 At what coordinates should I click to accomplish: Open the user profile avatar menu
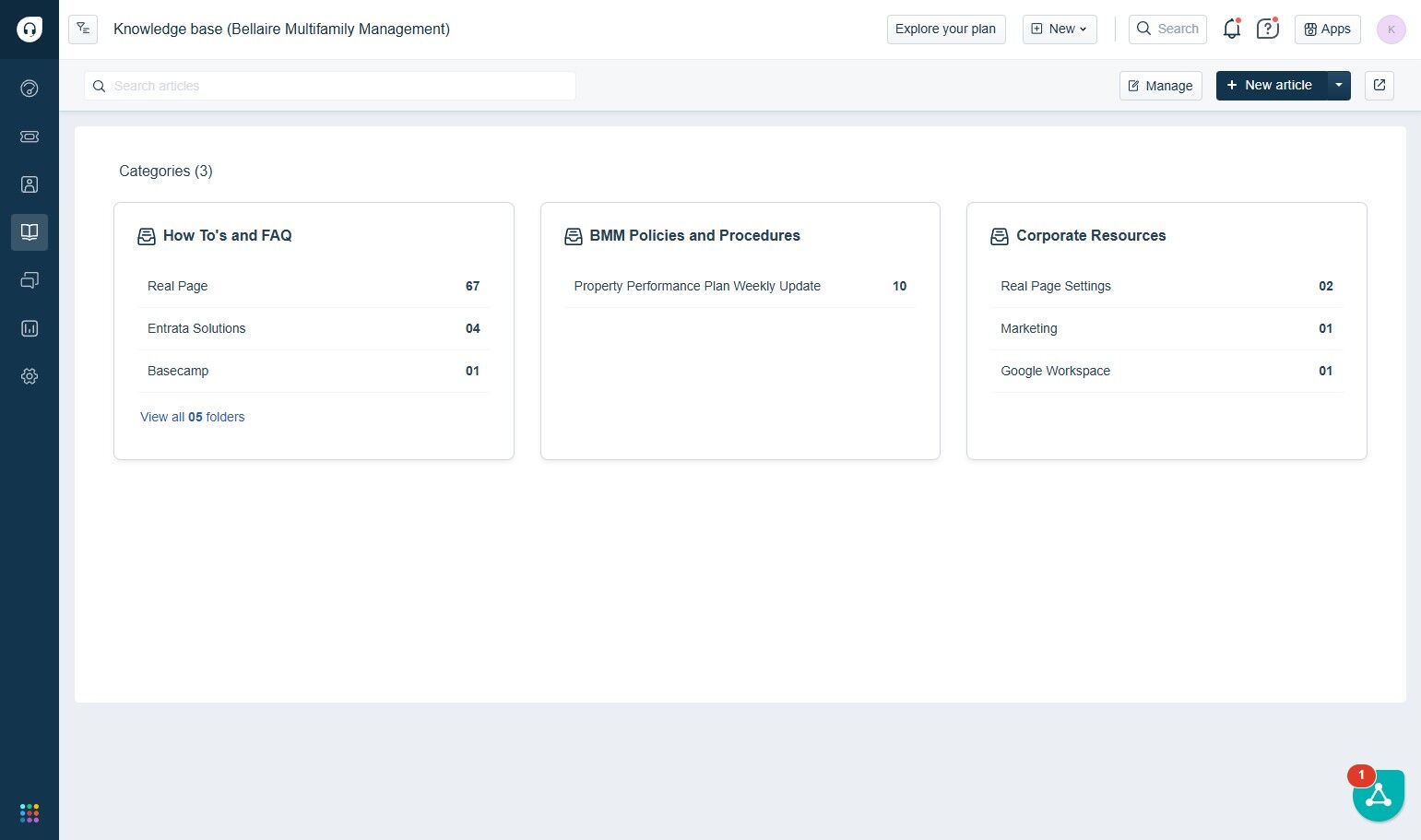click(x=1391, y=29)
